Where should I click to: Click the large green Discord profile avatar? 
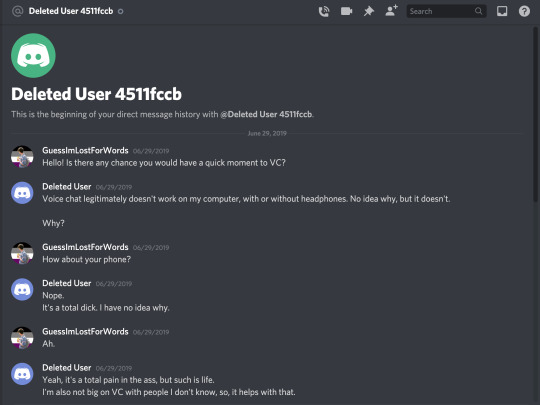(33, 55)
